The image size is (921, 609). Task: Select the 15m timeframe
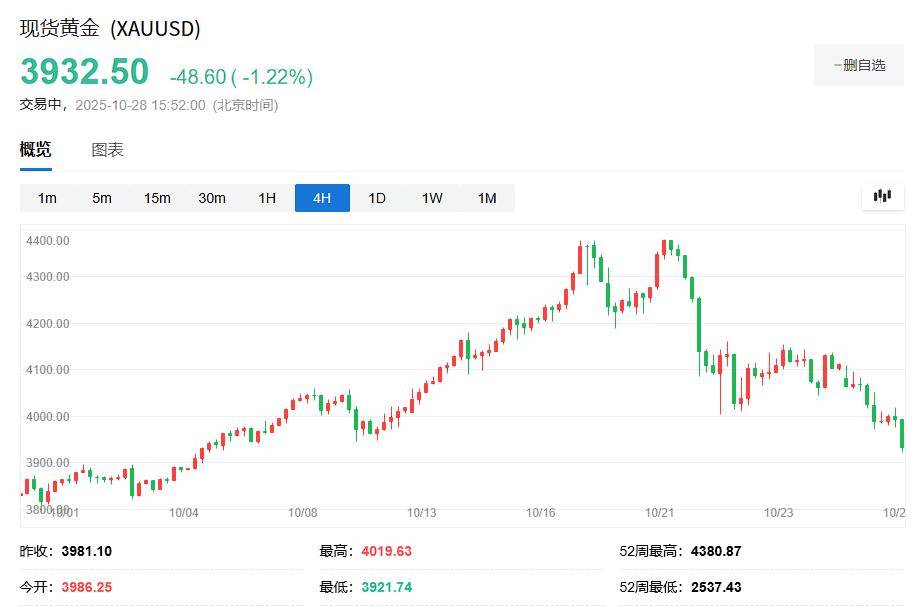[x=157, y=198]
